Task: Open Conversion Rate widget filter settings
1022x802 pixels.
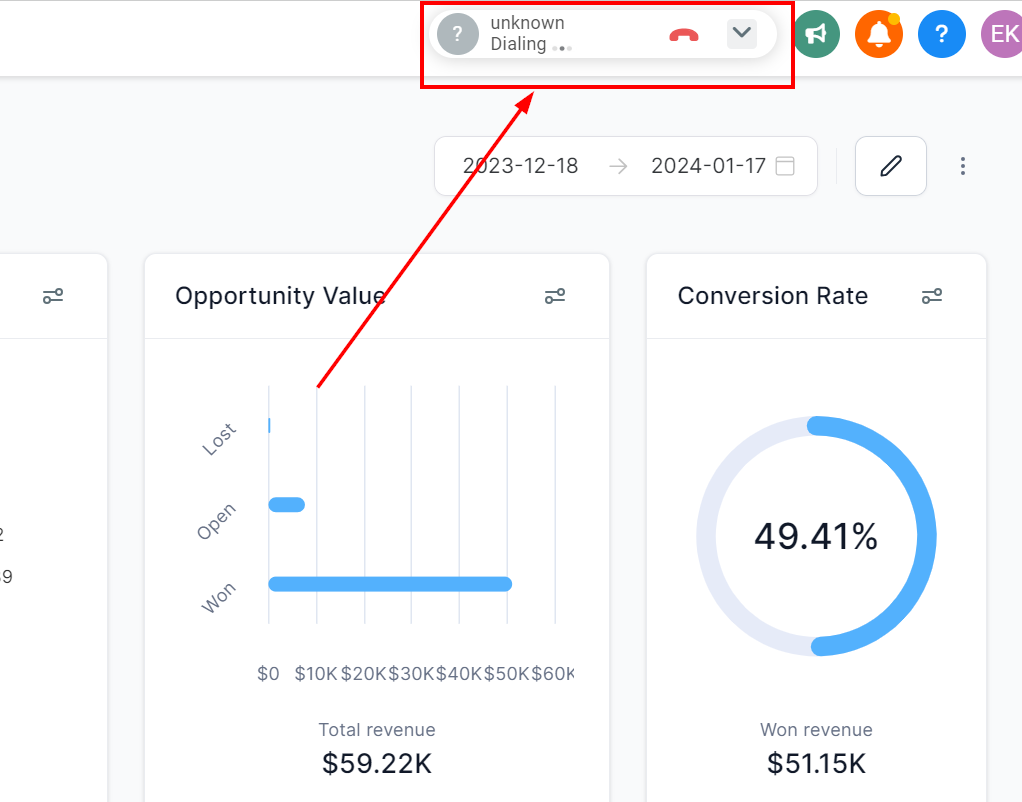Action: 932,296
